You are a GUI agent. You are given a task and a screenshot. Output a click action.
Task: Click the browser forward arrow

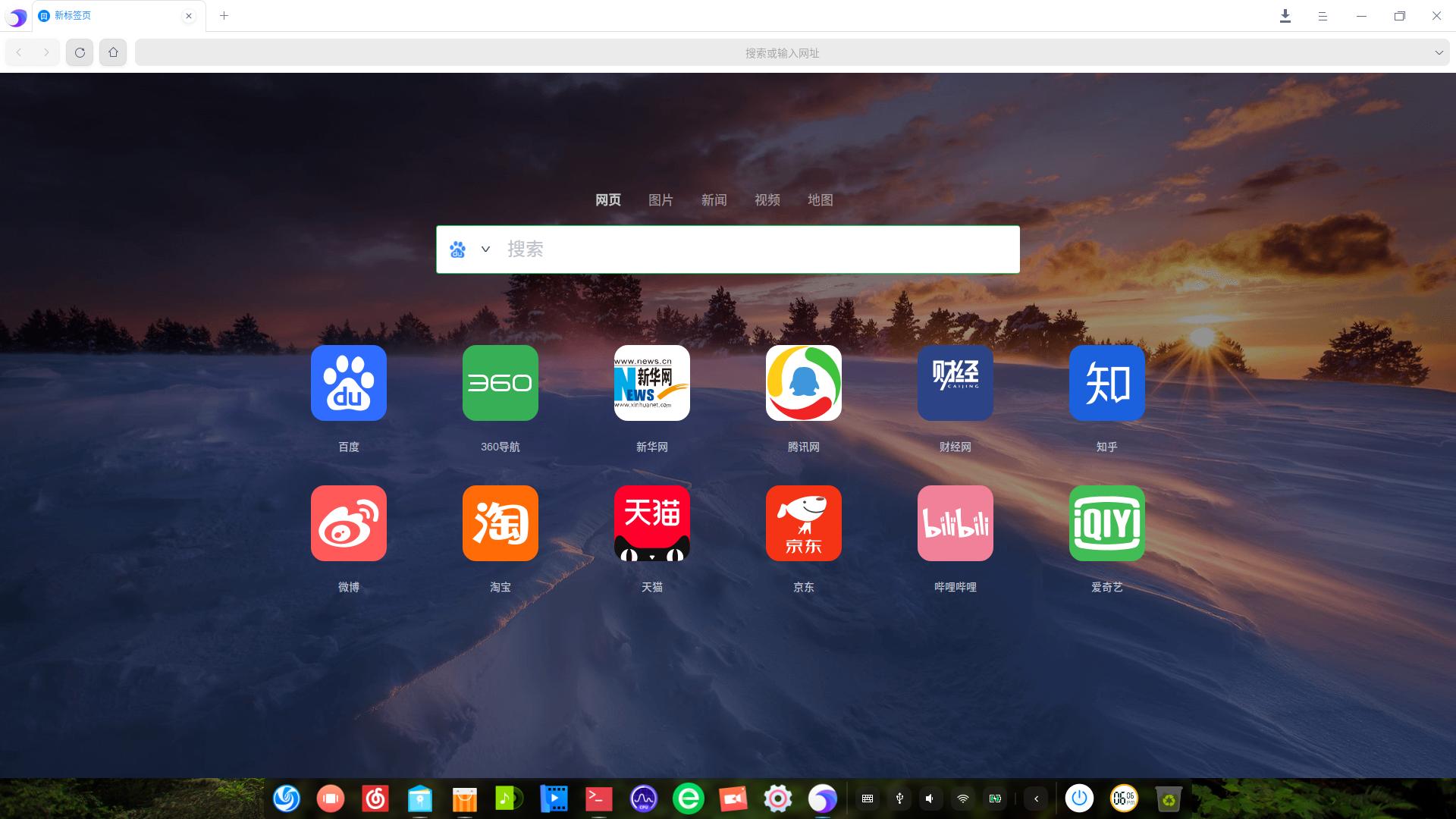click(46, 52)
